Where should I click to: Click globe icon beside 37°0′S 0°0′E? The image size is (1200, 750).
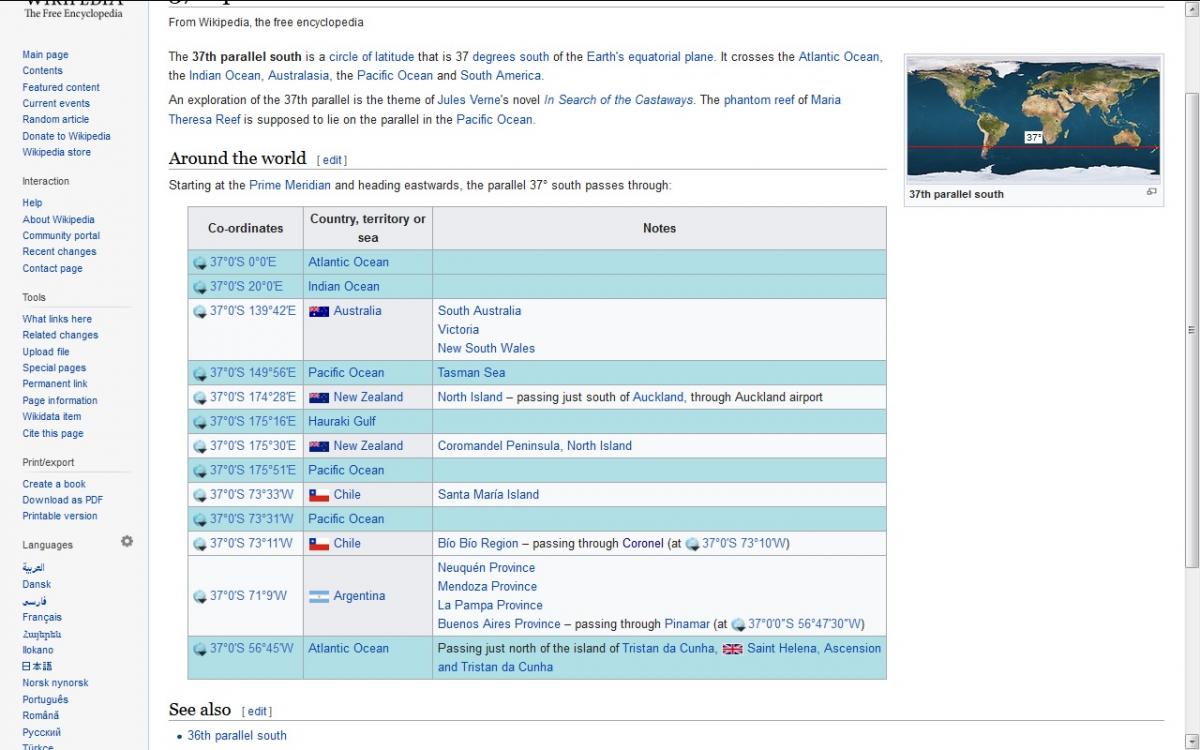point(200,263)
